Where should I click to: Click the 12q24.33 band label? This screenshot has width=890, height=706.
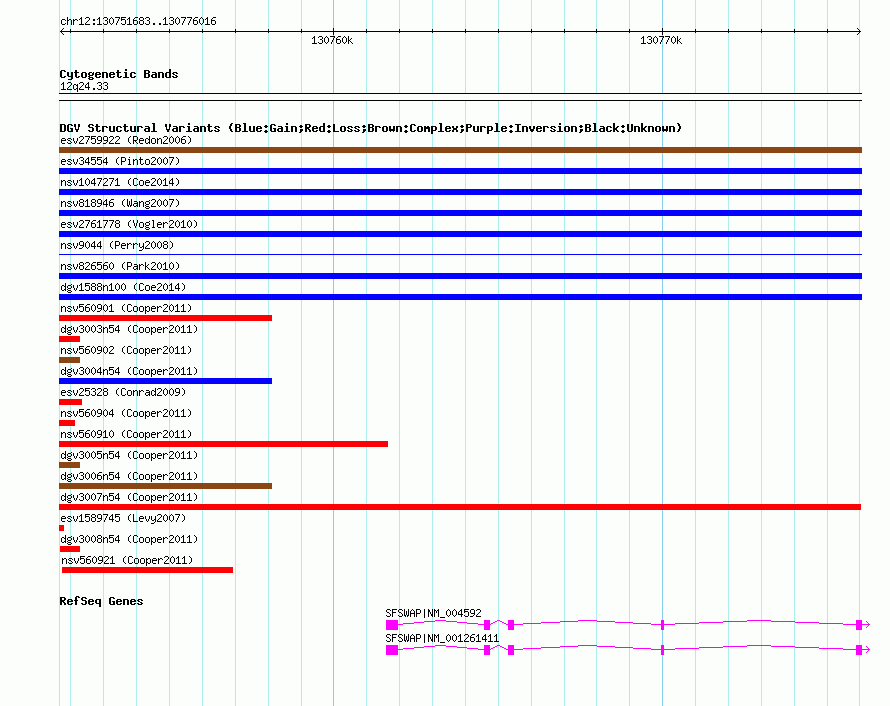[84, 86]
